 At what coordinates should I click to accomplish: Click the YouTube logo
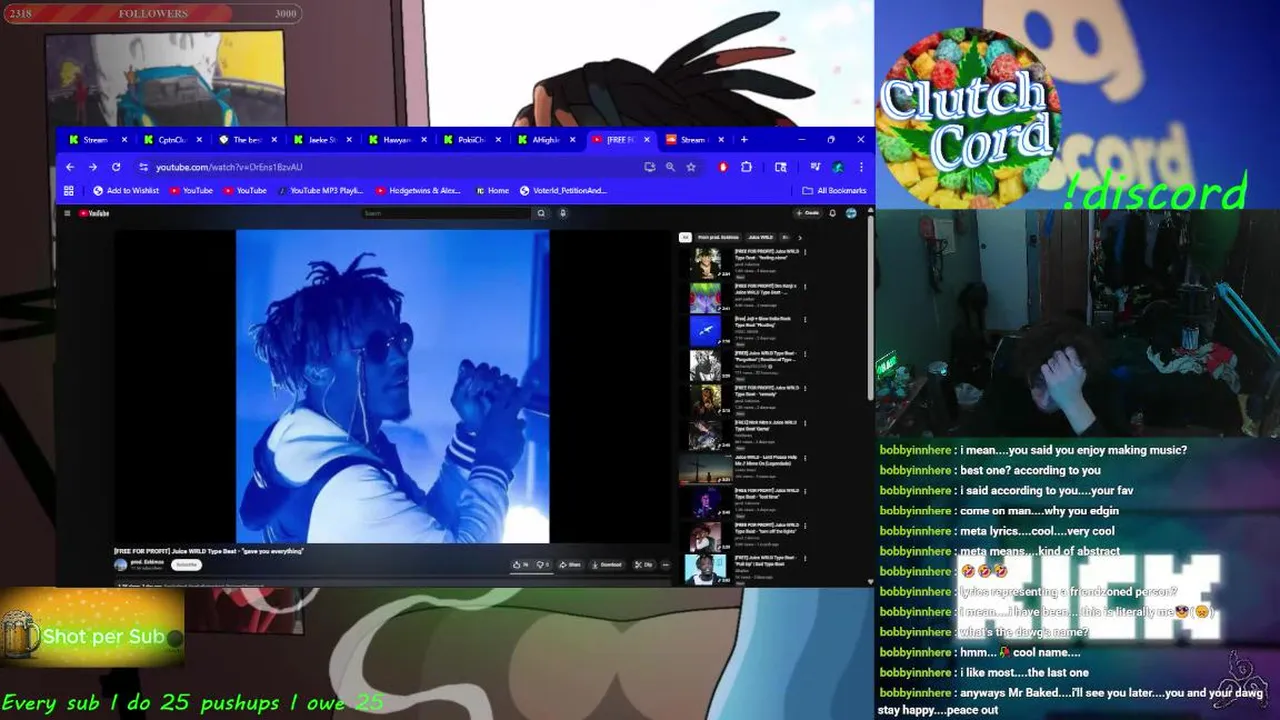coord(94,213)
